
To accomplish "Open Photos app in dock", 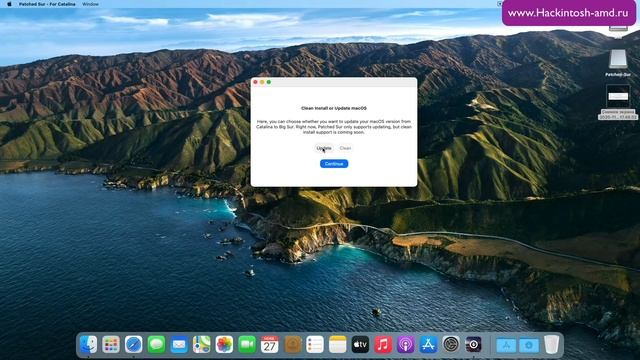I will (224, 344).
